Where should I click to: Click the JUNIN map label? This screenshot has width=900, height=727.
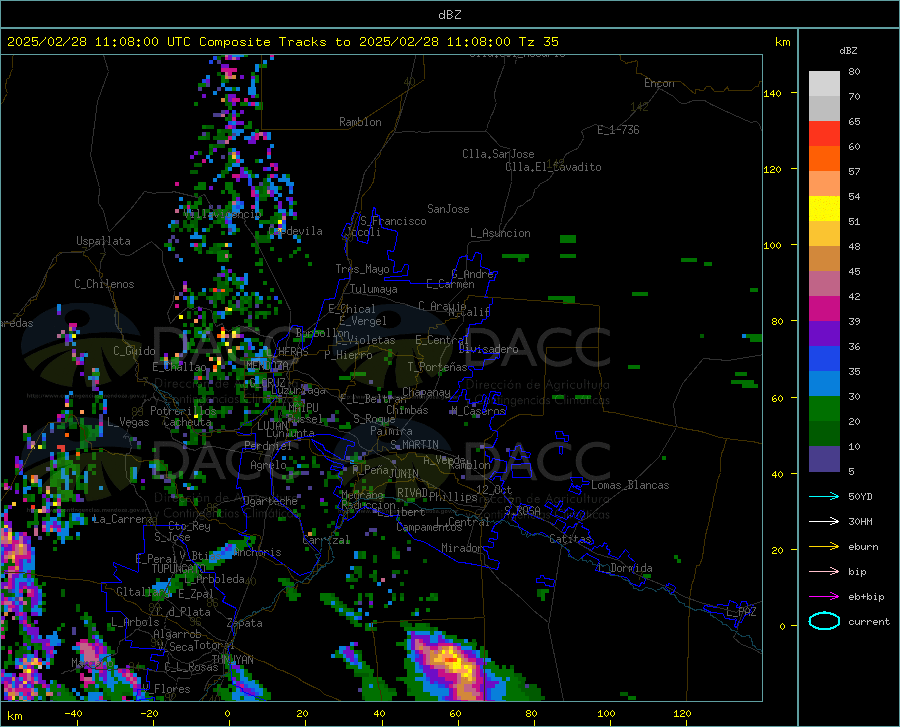[x=404, y=473]
